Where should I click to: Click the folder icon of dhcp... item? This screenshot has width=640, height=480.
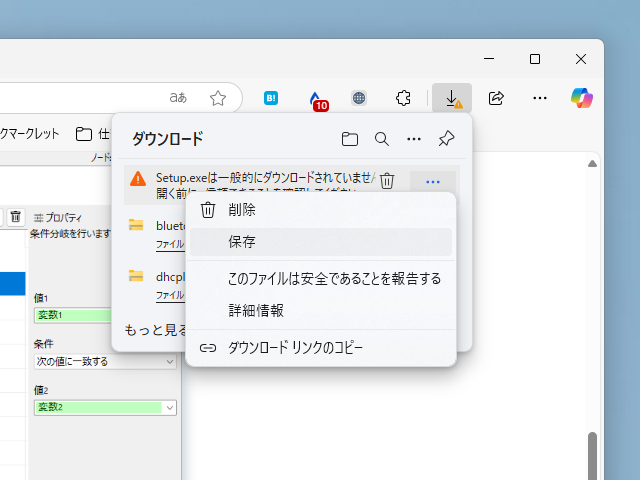tap(136, 276)
